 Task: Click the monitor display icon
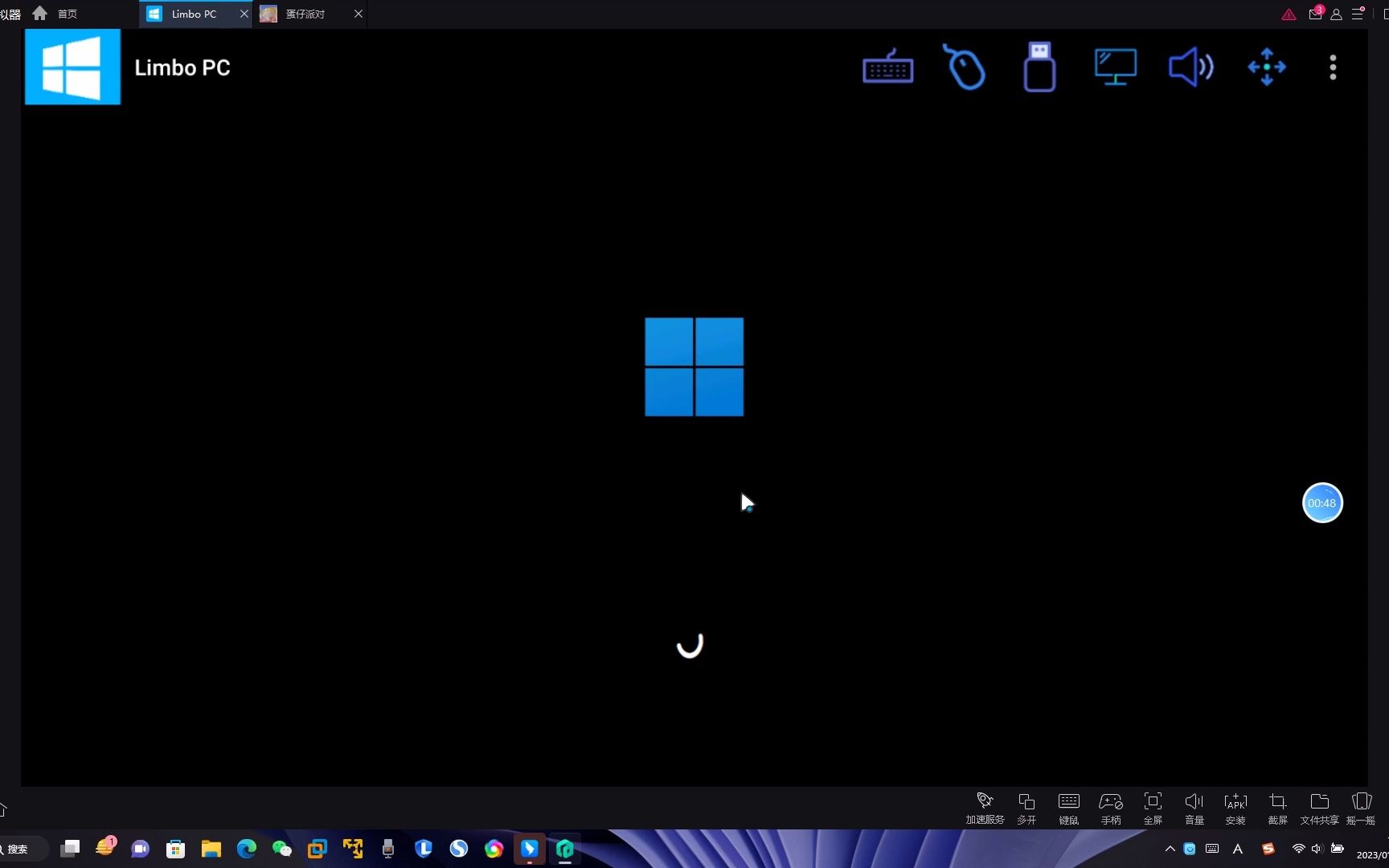coord(1115,67)
